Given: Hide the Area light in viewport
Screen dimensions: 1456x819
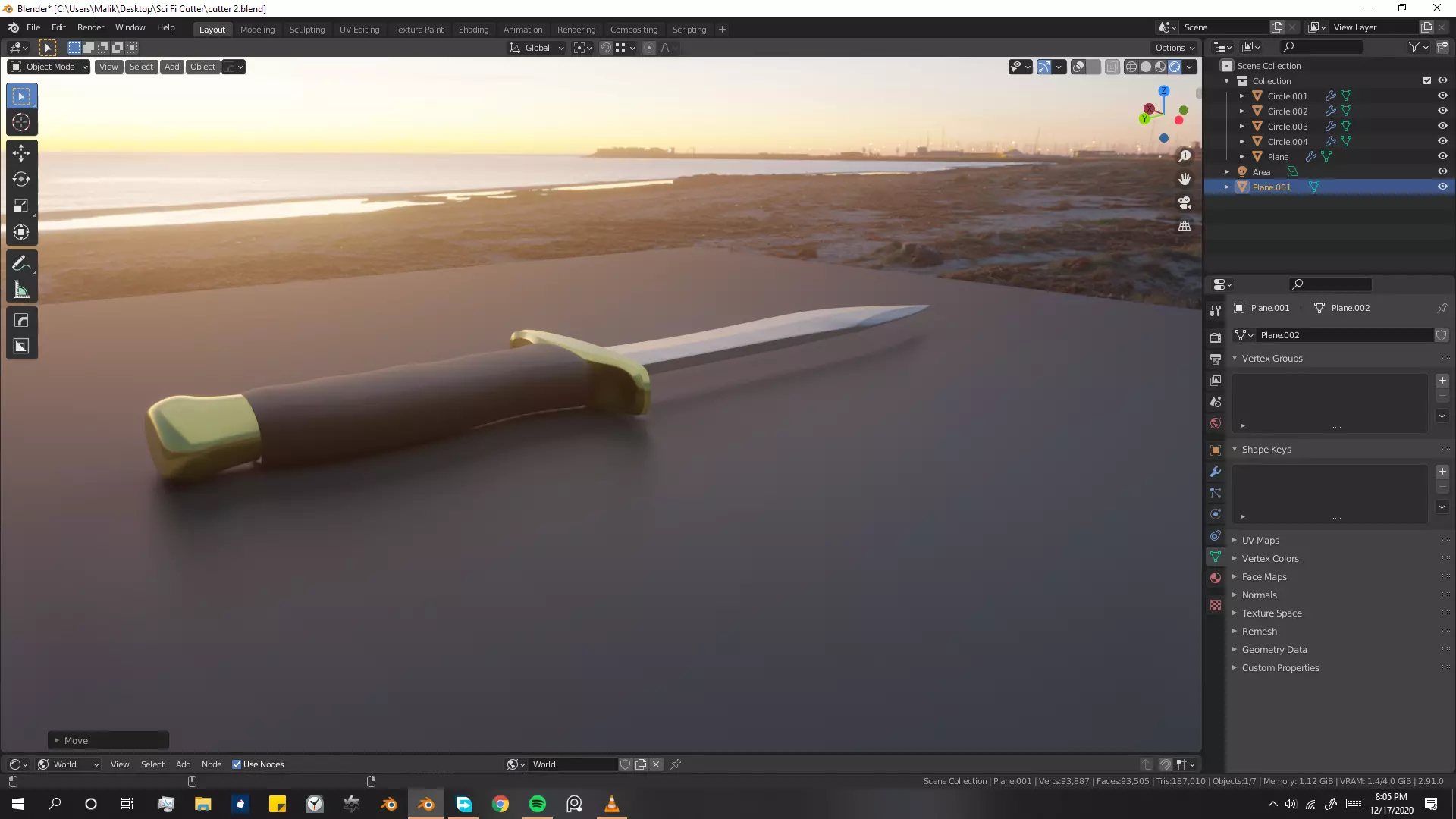Looking at the screenshot, I should pos(1442,172).
